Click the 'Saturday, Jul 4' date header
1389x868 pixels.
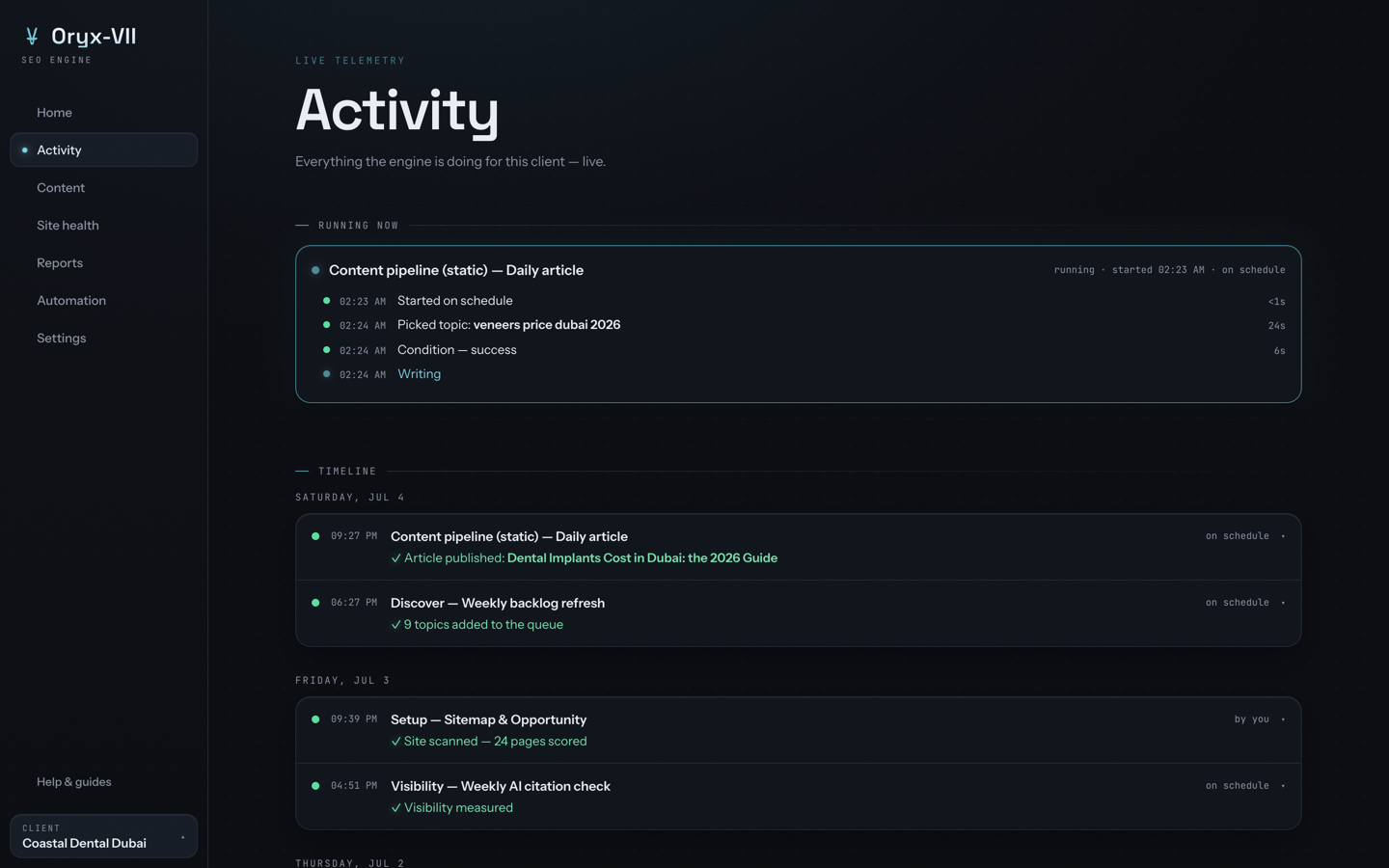point(350,498)
